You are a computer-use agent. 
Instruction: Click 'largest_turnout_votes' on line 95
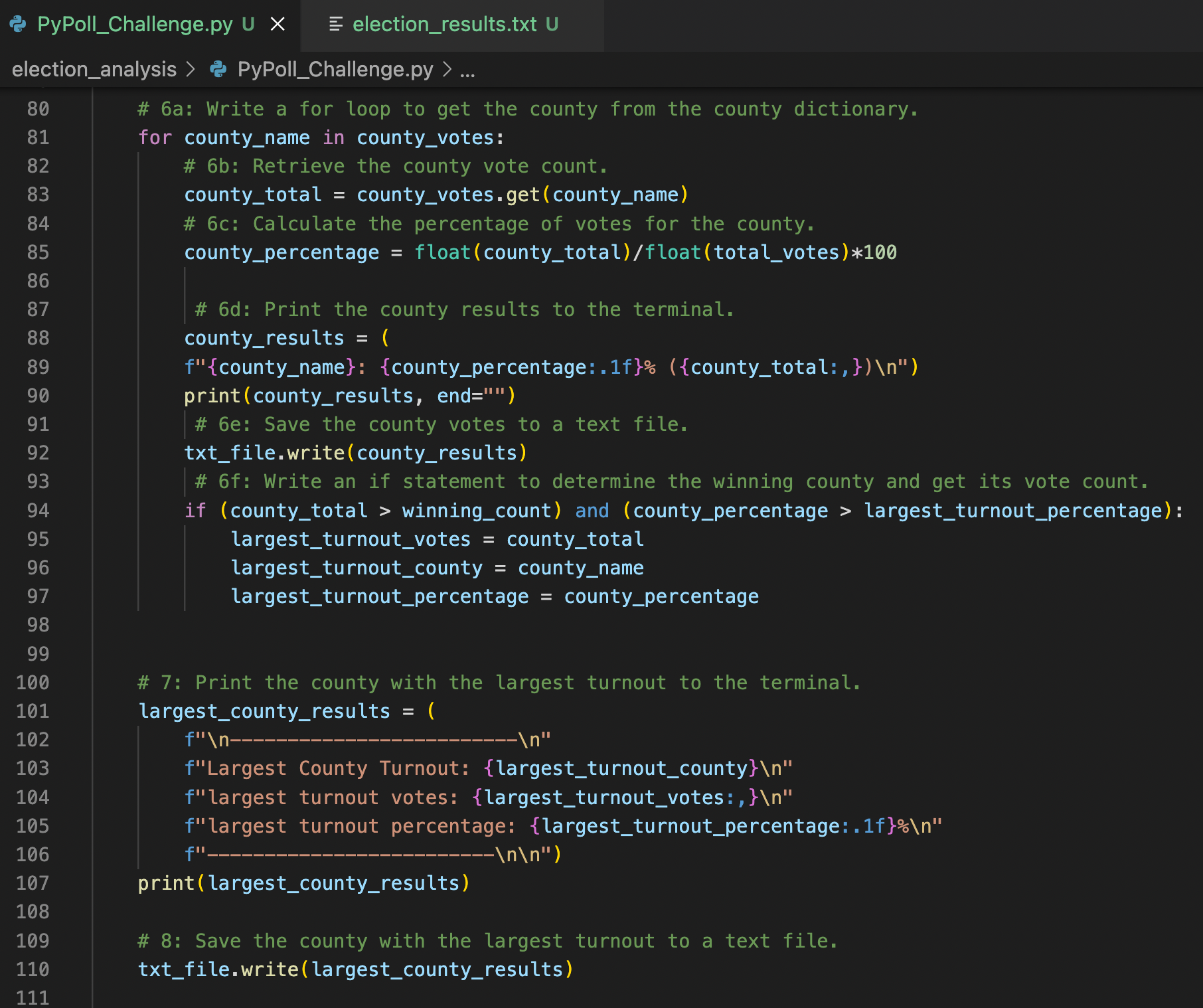pos(351,539)
